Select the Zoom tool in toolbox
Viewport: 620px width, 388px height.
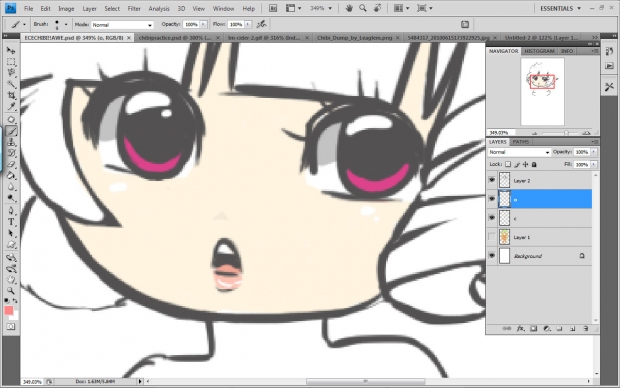(x=11, y=291)
